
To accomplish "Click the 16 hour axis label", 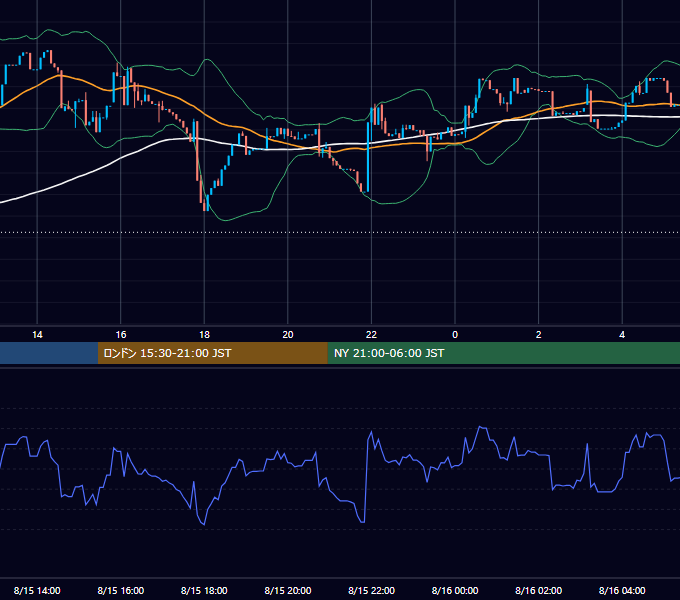I will pos(121,335).
